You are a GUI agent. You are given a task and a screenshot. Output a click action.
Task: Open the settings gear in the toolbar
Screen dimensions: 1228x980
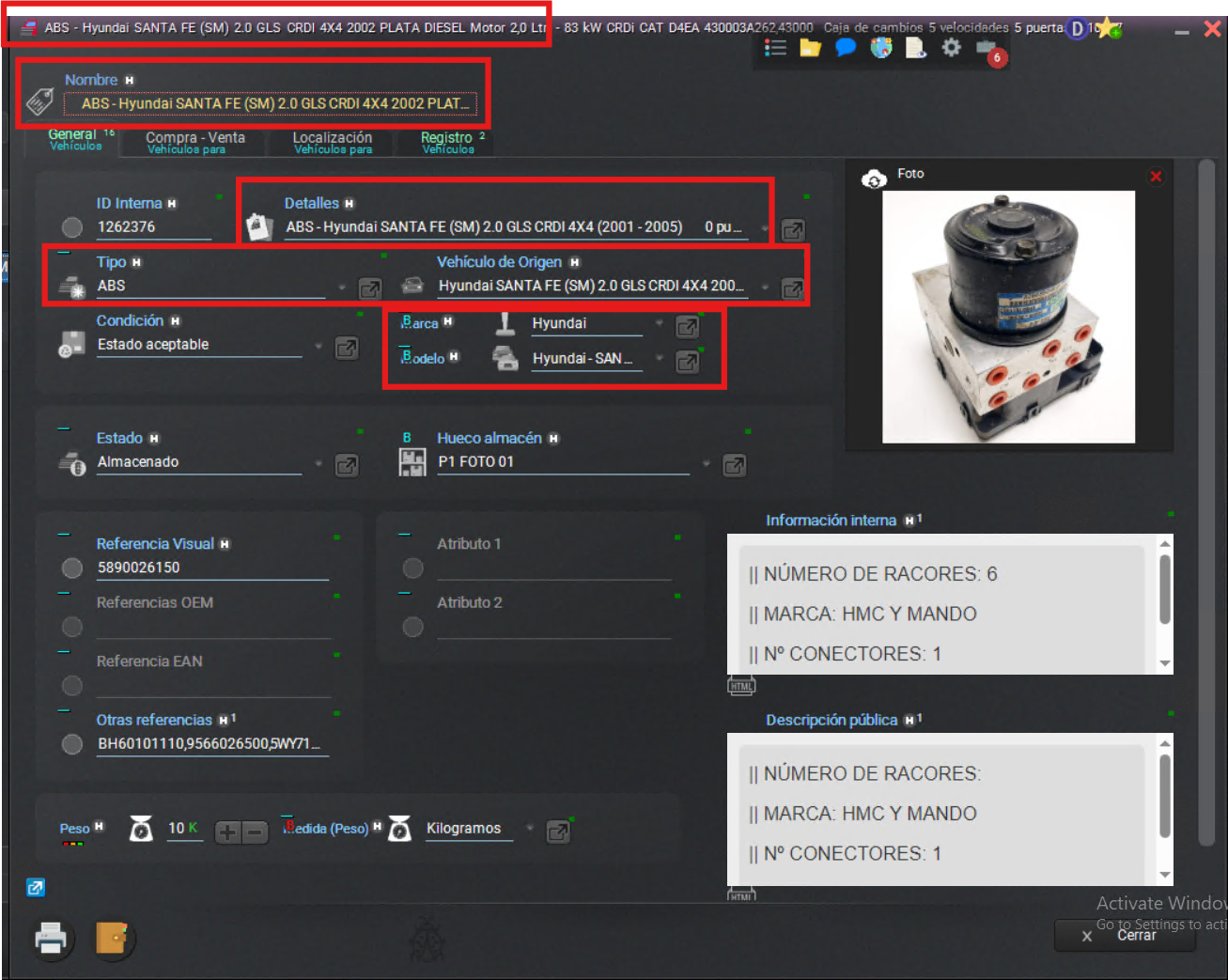pyautogui.click(x=951, y=47)
